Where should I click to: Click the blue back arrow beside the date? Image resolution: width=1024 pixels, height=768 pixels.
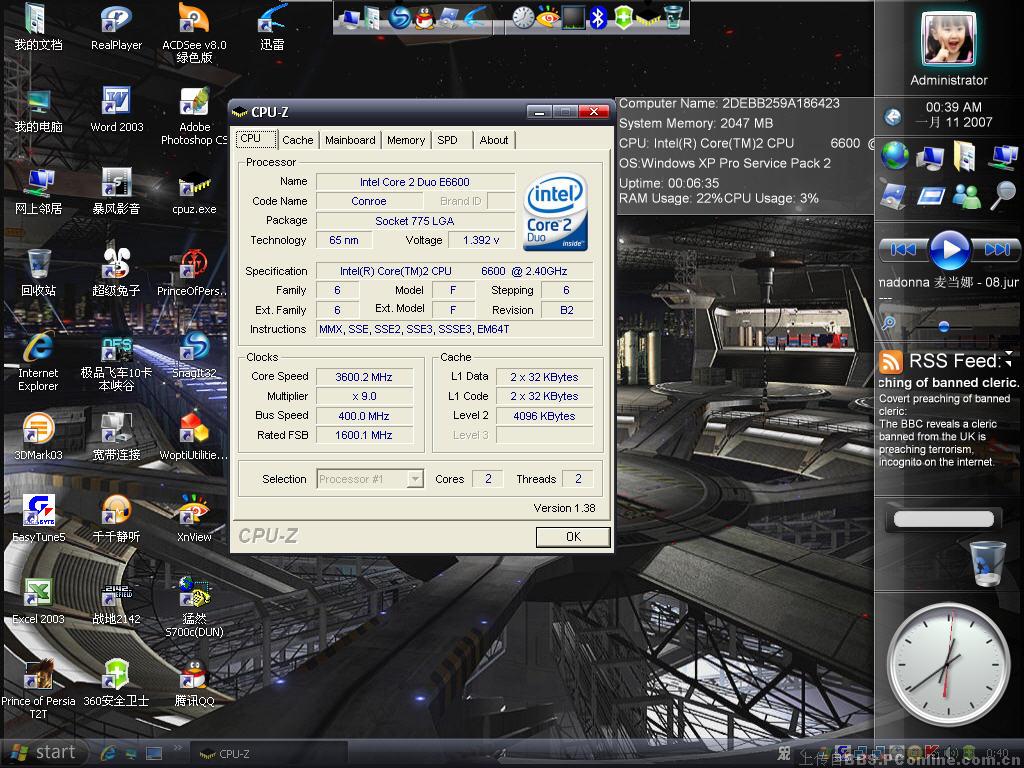(x=892, y=117)
